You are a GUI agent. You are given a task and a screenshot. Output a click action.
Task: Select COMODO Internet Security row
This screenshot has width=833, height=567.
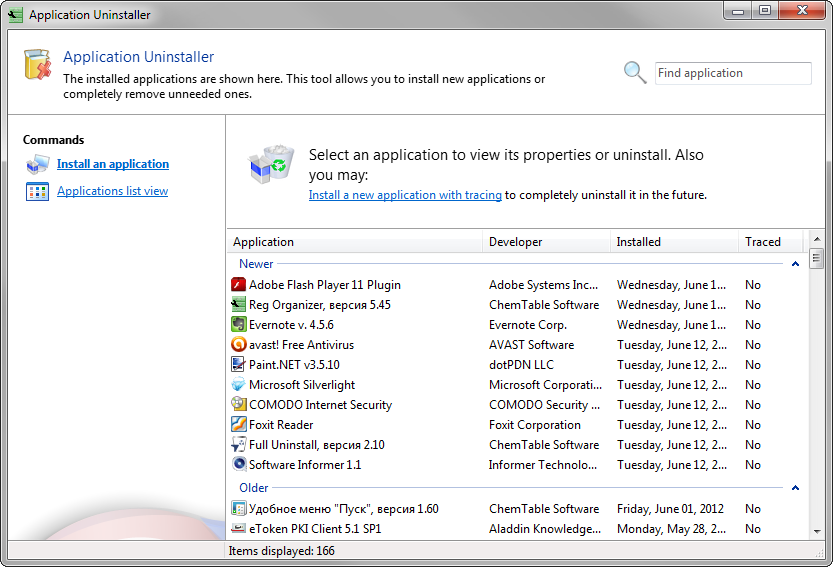517,404
